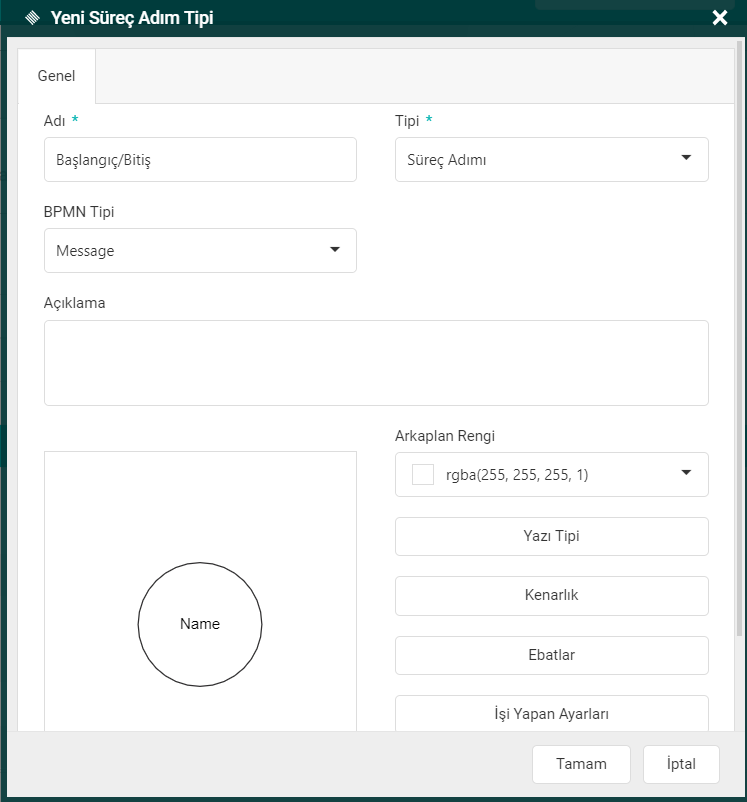Focus the Adı text field
The image size is (747, 802).
(200, 160)
